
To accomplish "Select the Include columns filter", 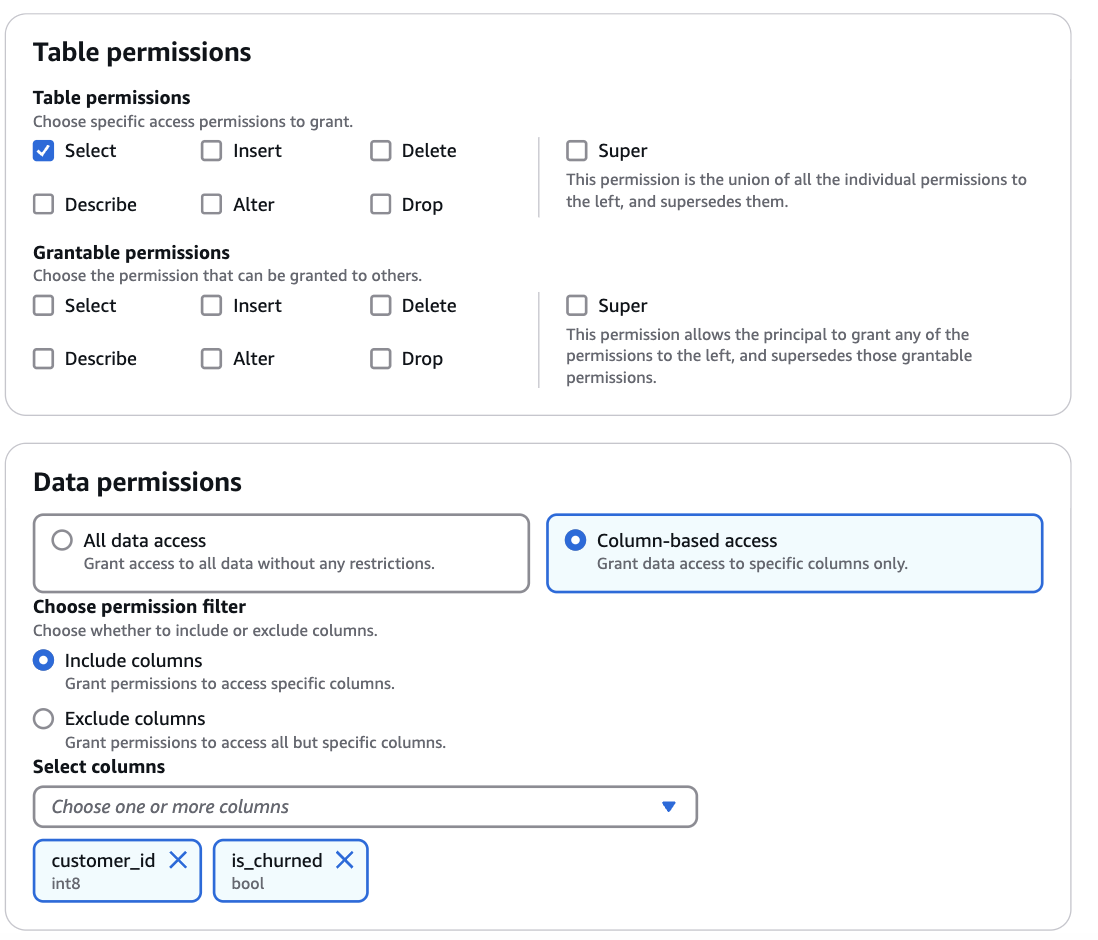I will click(44, 661).
